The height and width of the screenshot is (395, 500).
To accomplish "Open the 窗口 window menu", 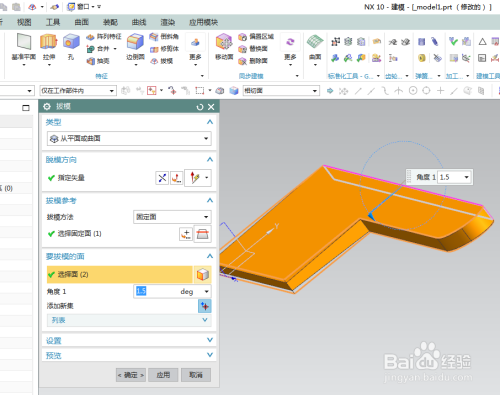I will pos(81,7).
